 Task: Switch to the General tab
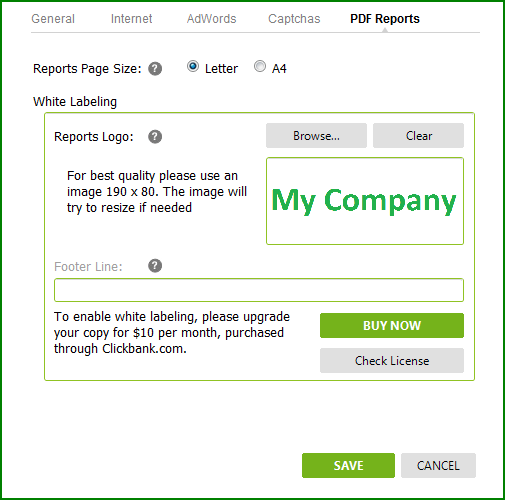point(53,19)
